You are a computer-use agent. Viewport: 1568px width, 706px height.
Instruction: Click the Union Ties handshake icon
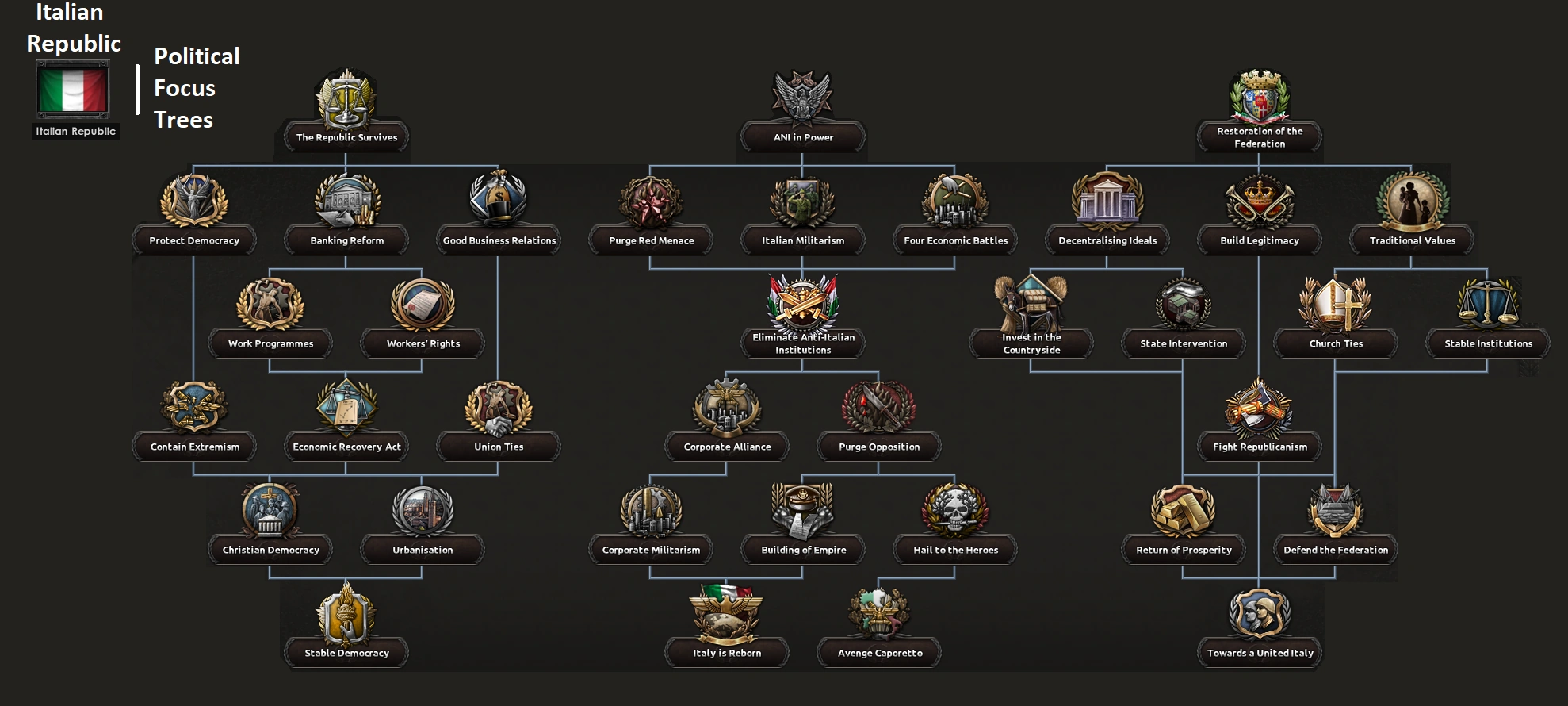499,408
